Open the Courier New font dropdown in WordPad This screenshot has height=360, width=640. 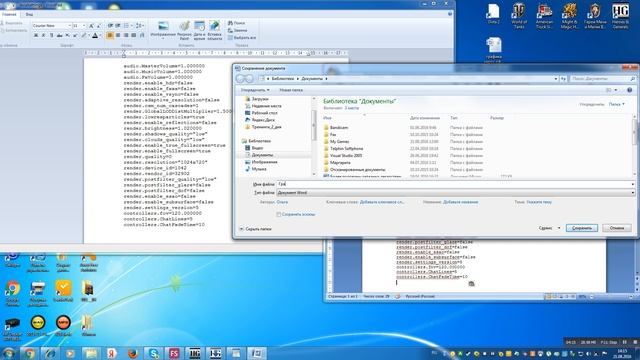tap(69, 25)
